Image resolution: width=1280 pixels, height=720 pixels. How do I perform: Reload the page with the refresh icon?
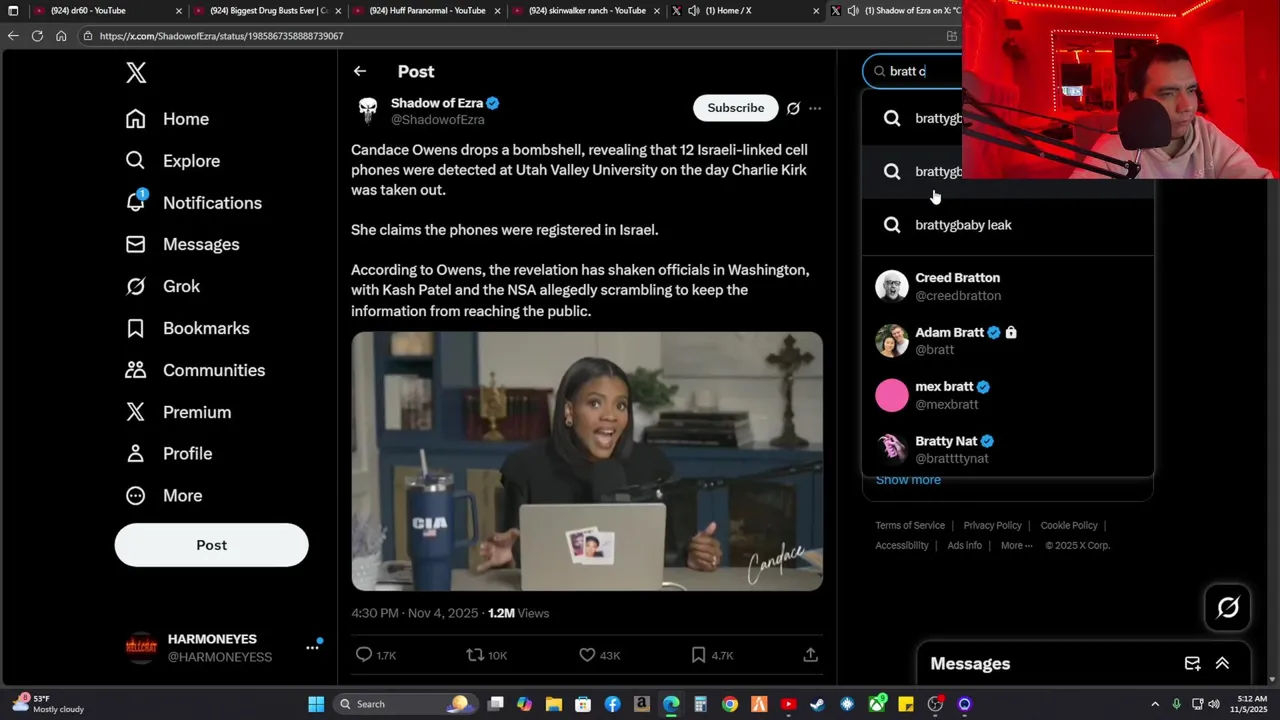37,36
